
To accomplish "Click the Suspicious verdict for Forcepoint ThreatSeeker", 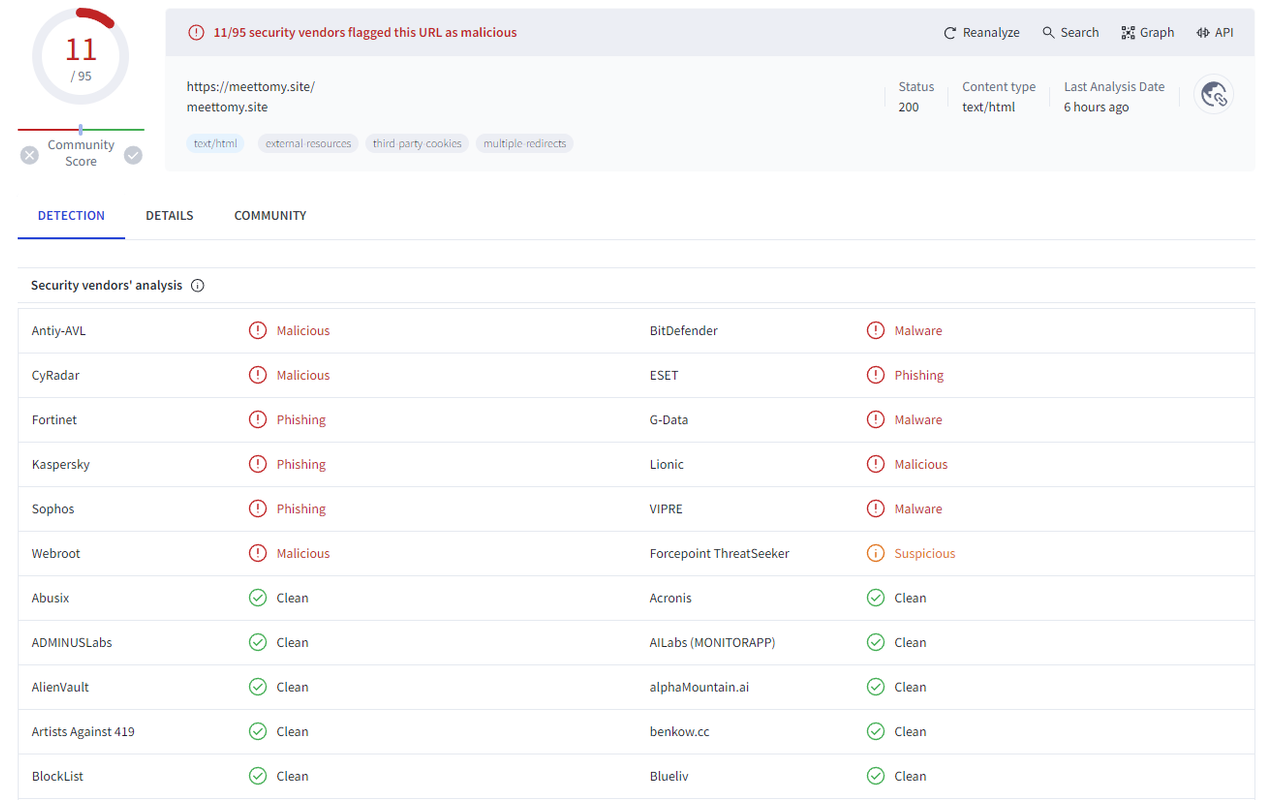I will (925, 553).
